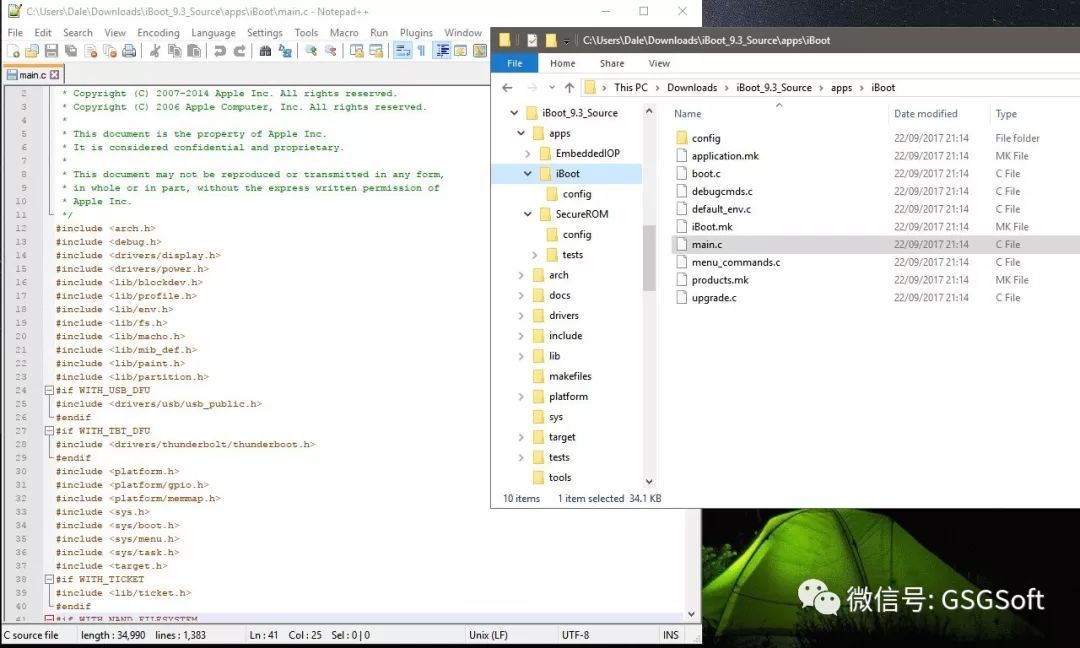Zoom in using the Notepad++ toolbar magnifier

pyautogui.click(x=311, y=51)
